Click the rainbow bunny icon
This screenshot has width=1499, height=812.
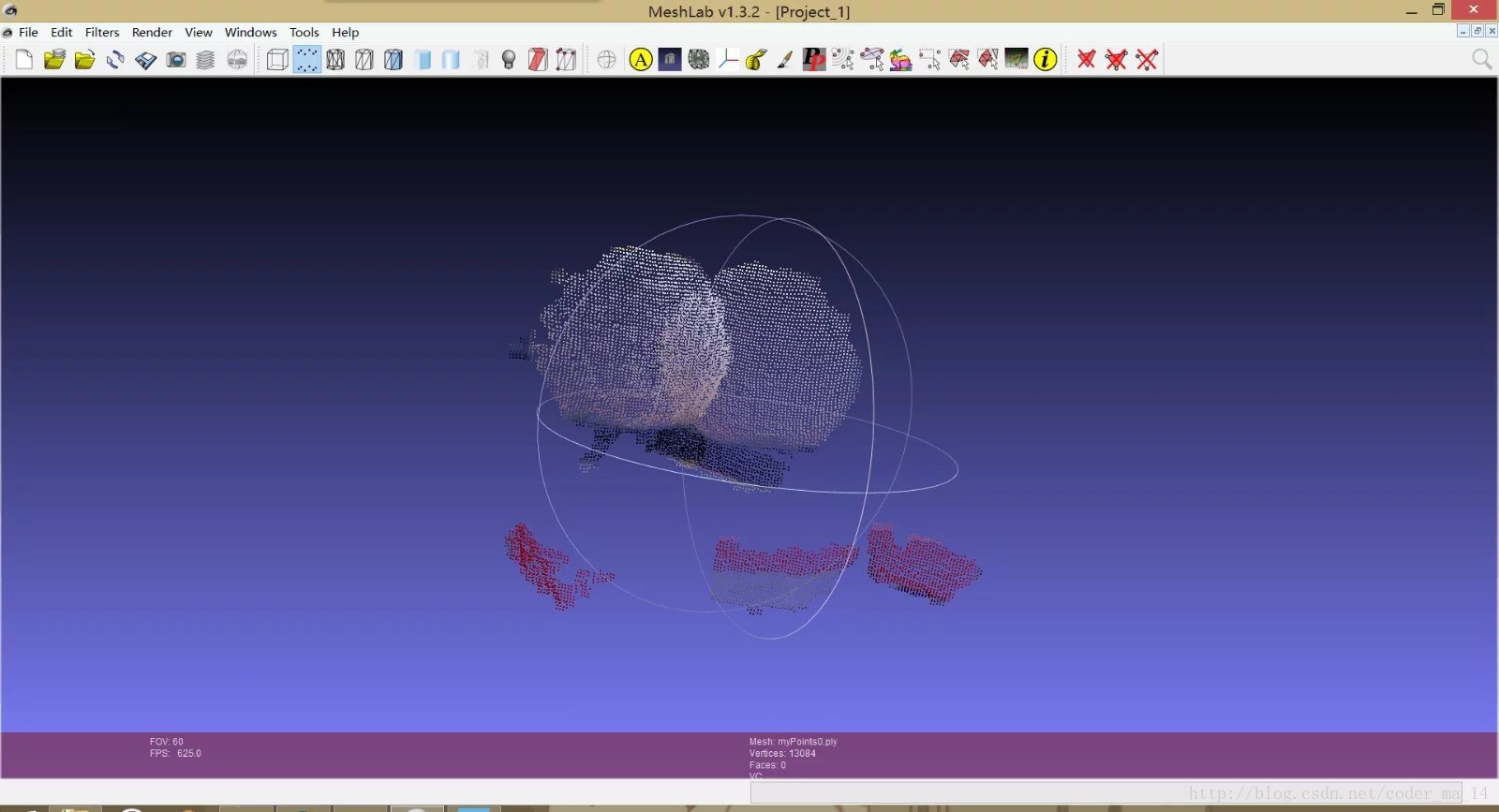[901, 60]
